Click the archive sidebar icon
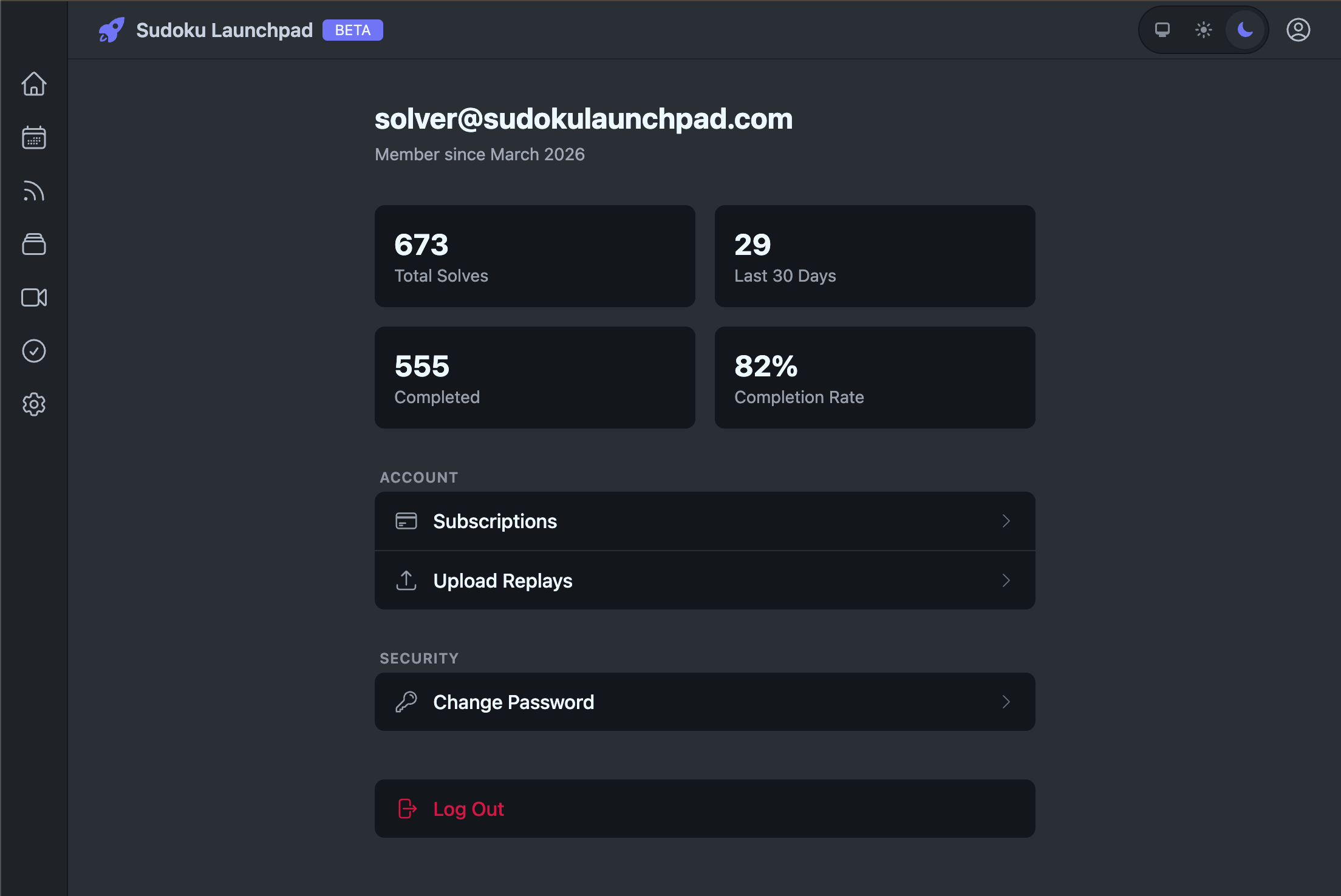 click(x=34, y=244)
